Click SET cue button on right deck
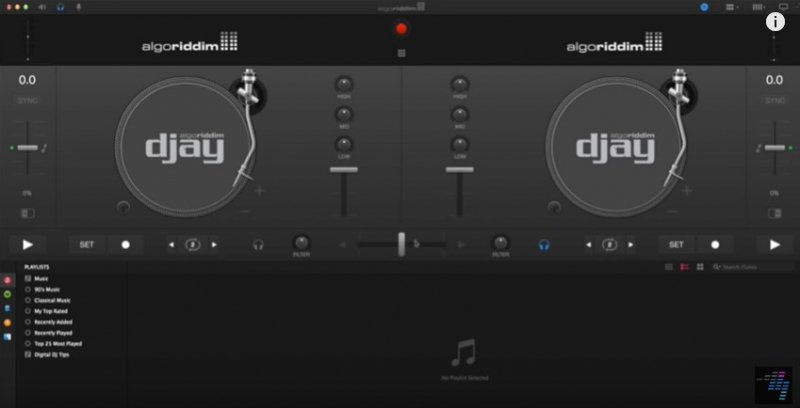The height and width of the screenshot is (408, 800). pos(676,245)
